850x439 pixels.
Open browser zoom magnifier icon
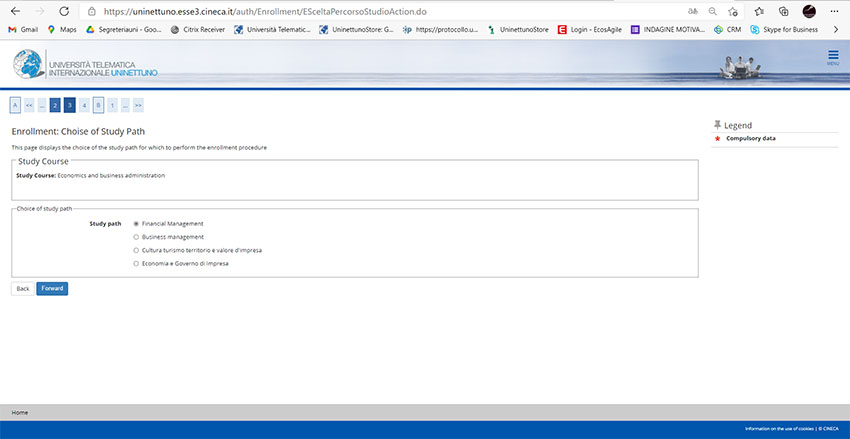(712, 11)
